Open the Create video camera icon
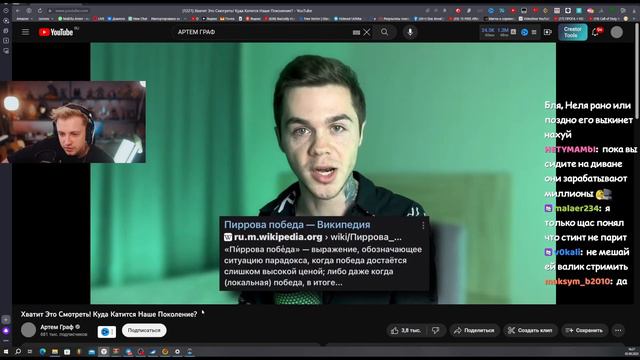Image resolution: width=640 pixels, height=360 pixels. click(x=548, y=32)
